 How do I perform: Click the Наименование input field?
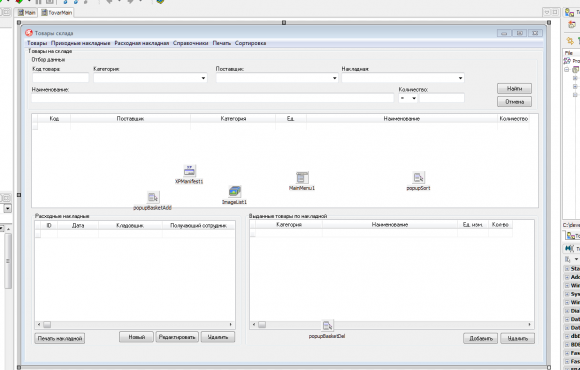[x=212, y=98]
